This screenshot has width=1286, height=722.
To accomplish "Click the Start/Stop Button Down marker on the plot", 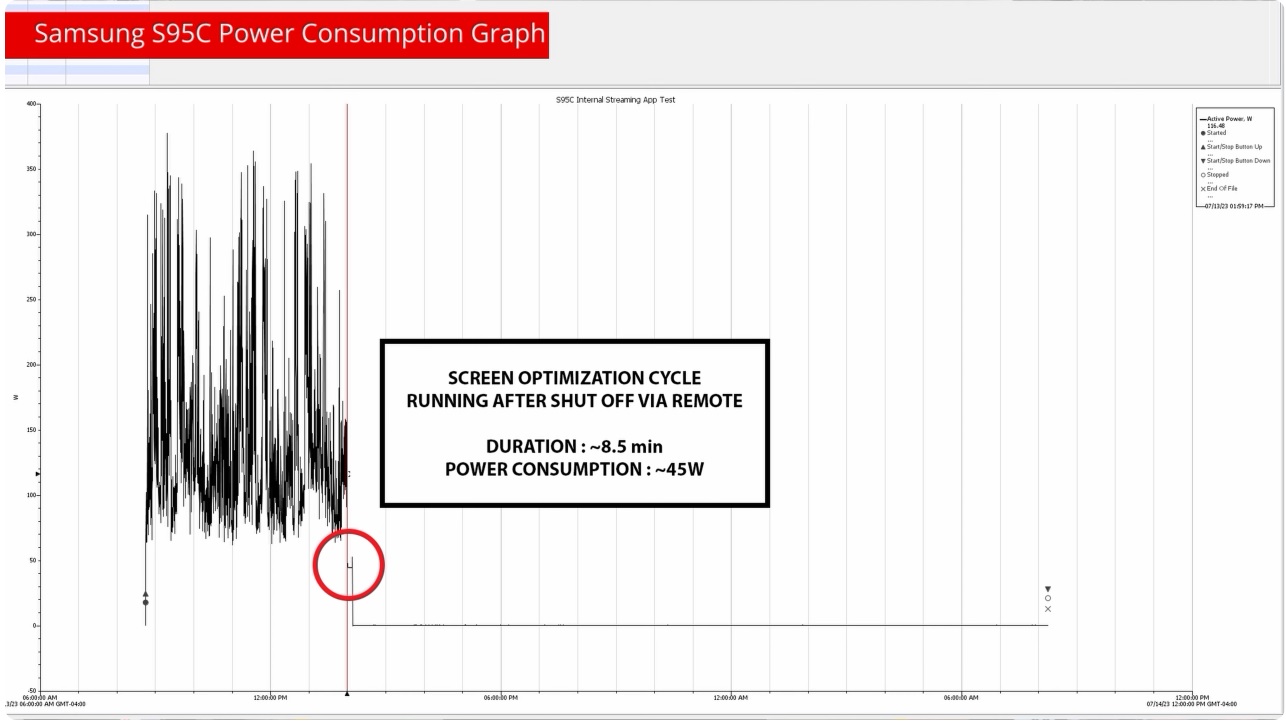I will point(1048,589).
